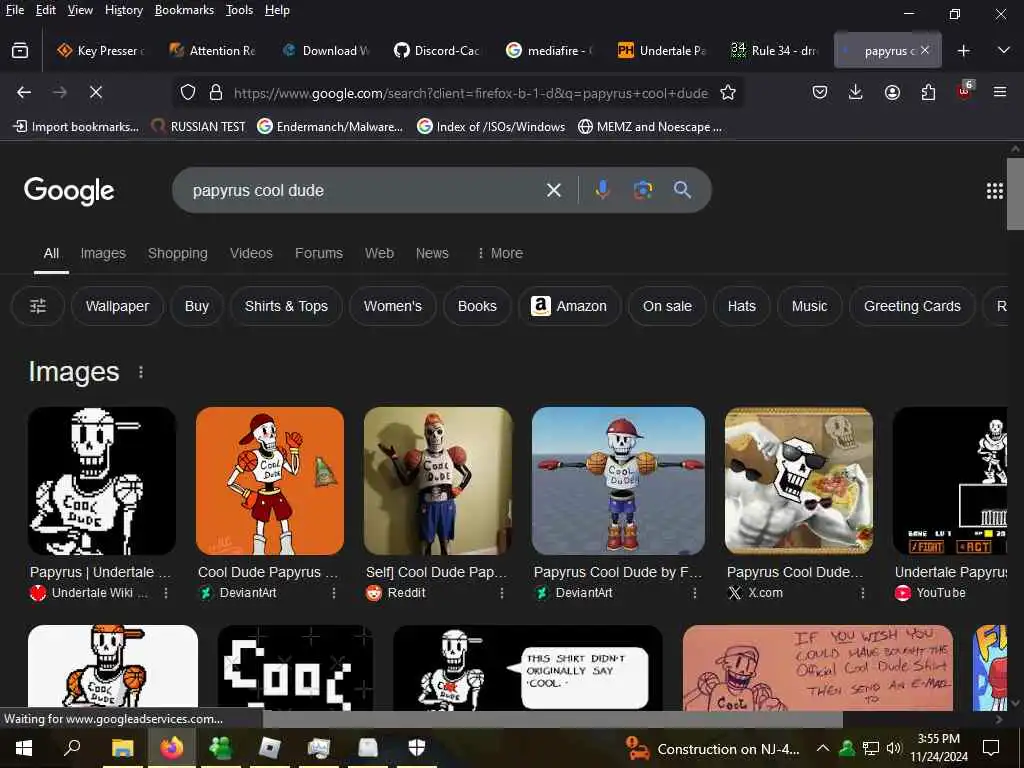The width and height of the screenshot is (1024, 768).
Task: Open the volume control in the tray
Action: [x=894, y=748]
